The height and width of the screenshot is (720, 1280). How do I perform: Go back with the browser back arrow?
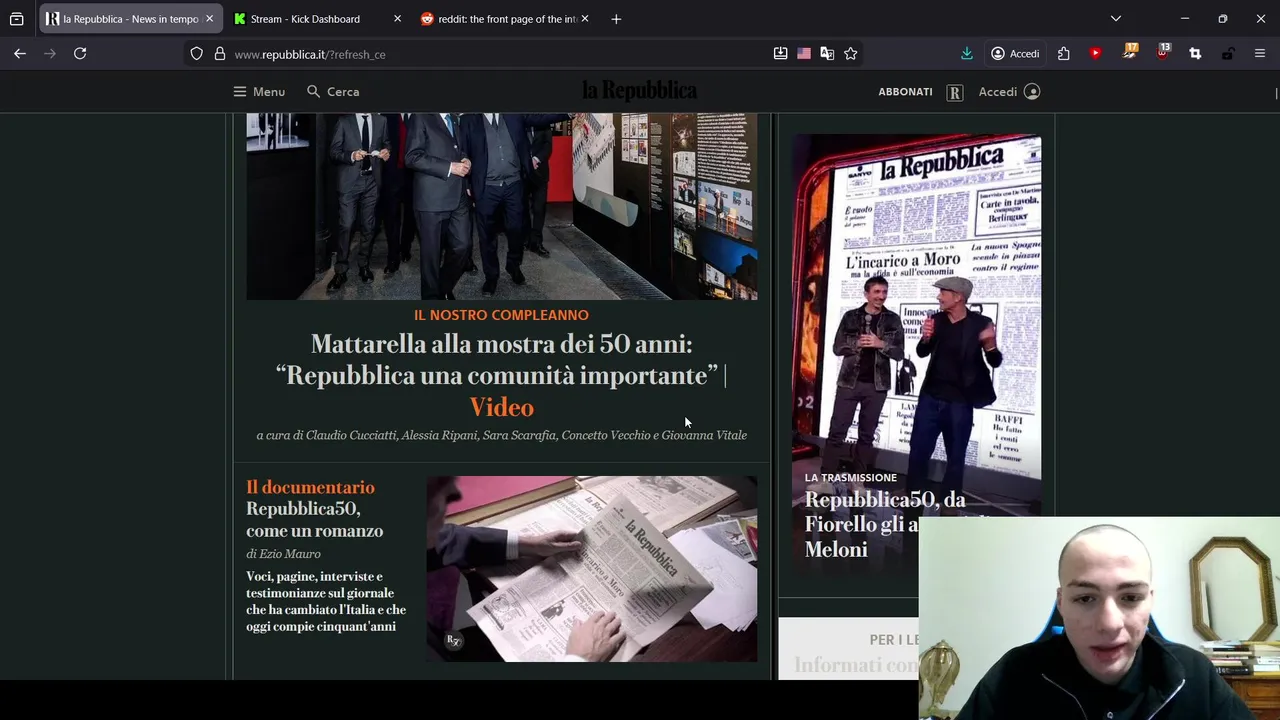[x=20, y=54]
